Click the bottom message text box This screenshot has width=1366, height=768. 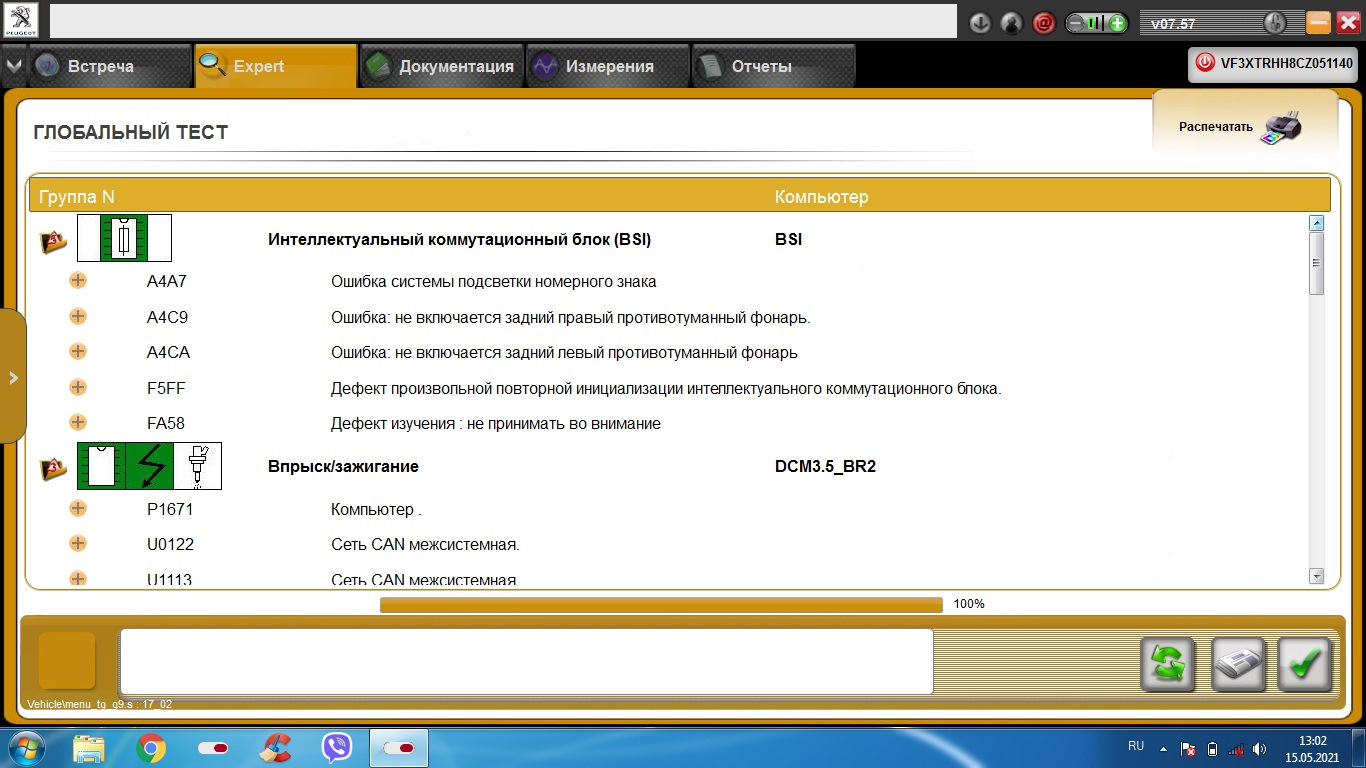[526, 661]
